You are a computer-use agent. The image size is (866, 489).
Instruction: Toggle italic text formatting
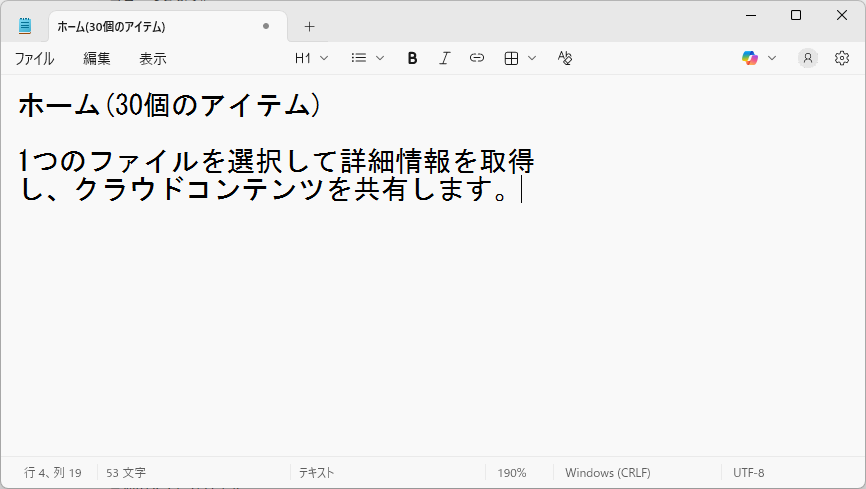pos(445,58)
